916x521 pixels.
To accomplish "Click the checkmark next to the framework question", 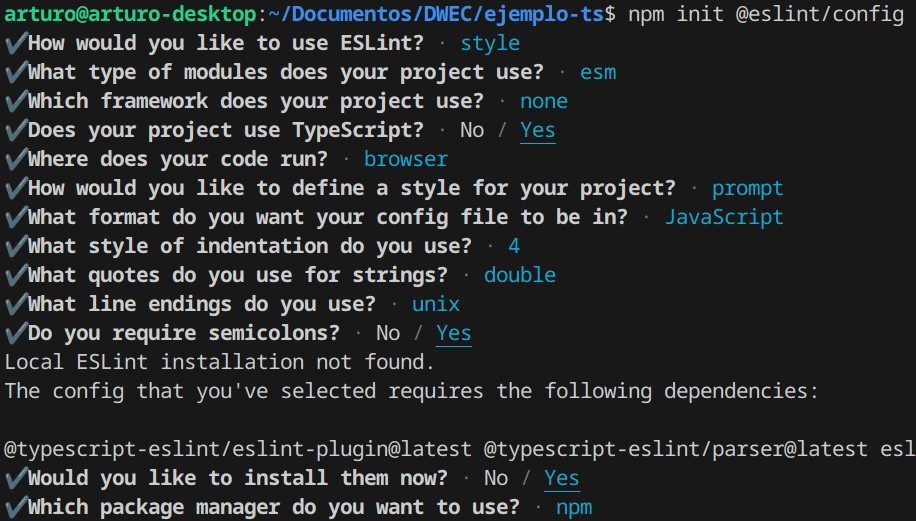I will tap(15, 101).
